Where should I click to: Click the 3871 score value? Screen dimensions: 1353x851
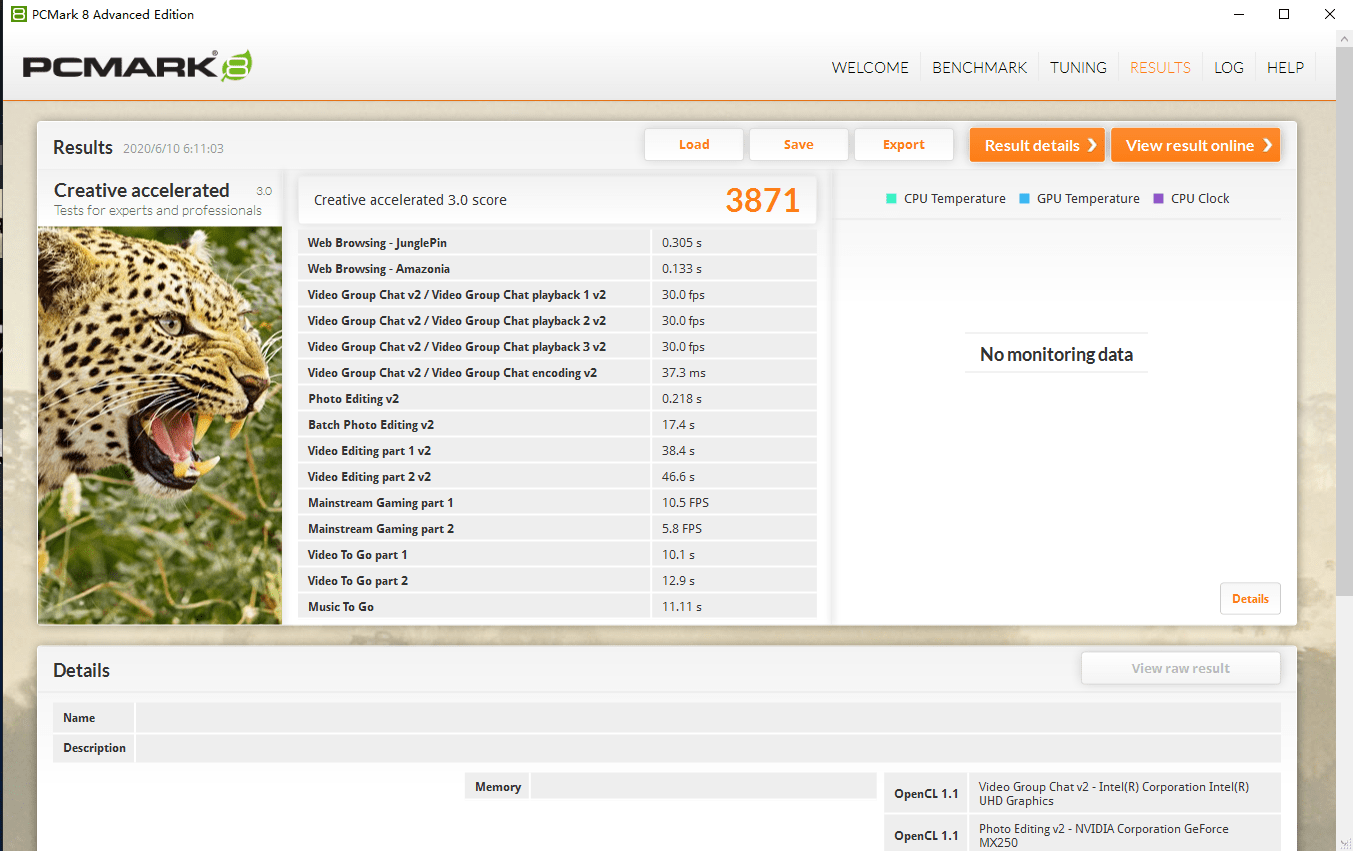tap(763, 200)
